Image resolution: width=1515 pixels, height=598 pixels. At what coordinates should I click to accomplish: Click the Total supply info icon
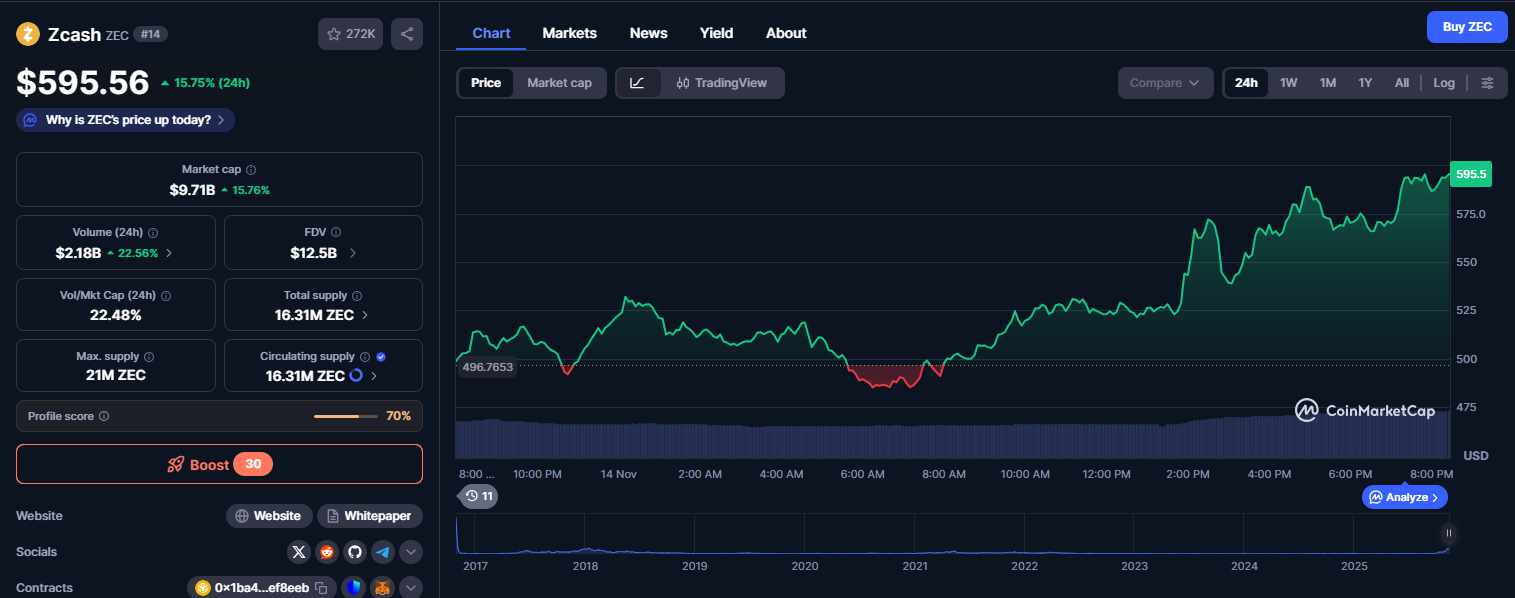point(357,296)
